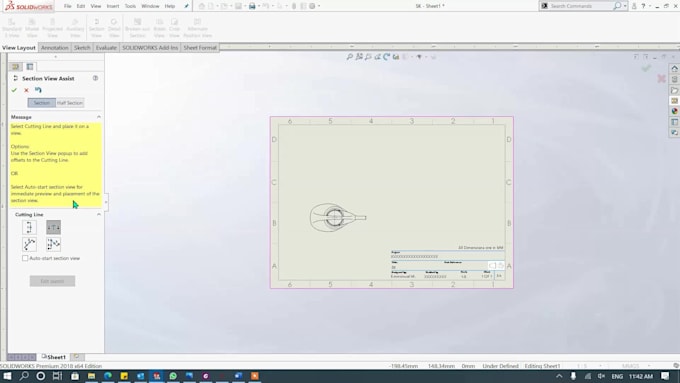
Task: Select the Sheet1 tab at the bottom
Action: (x=54, y=357)
